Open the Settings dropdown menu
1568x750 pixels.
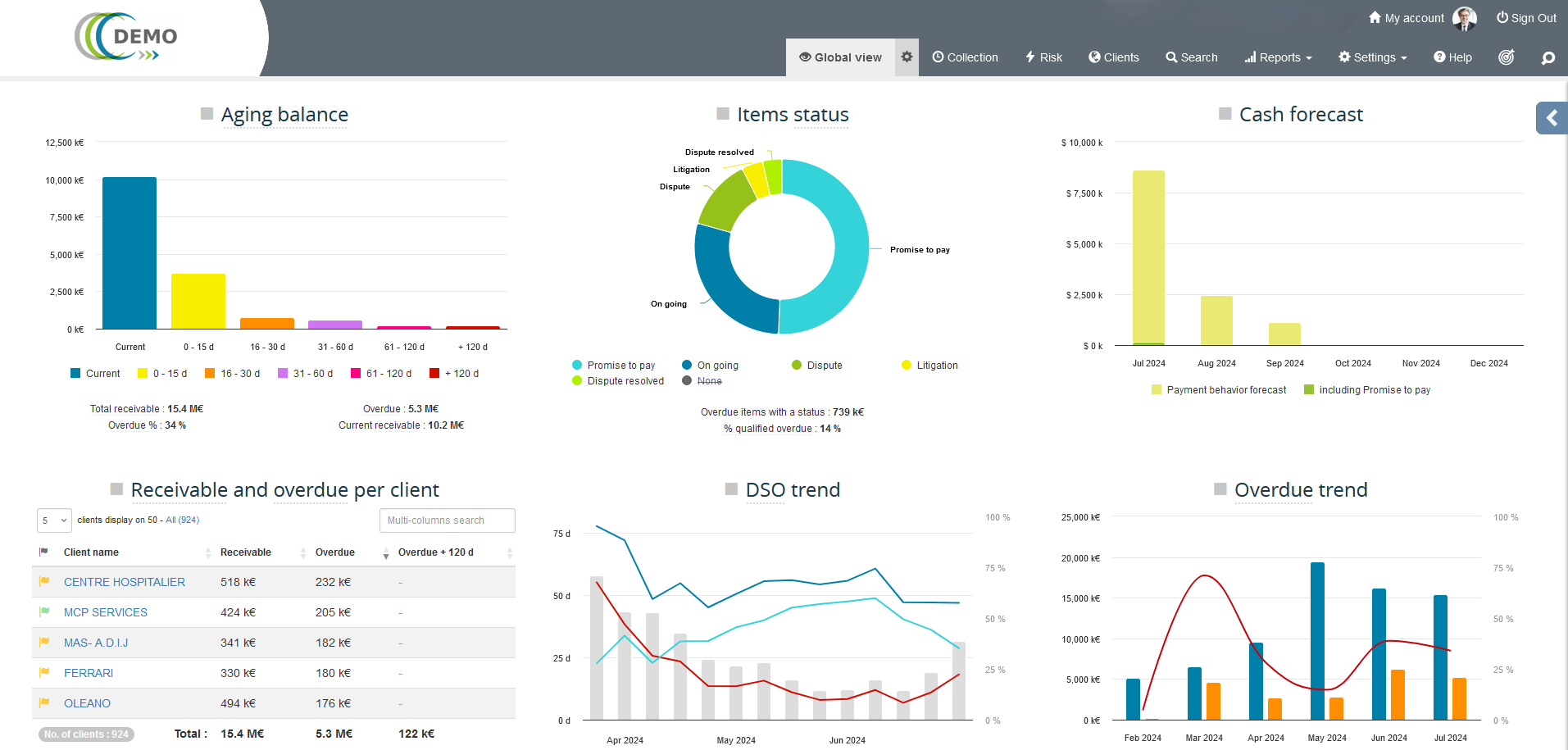pos(1373,57)
